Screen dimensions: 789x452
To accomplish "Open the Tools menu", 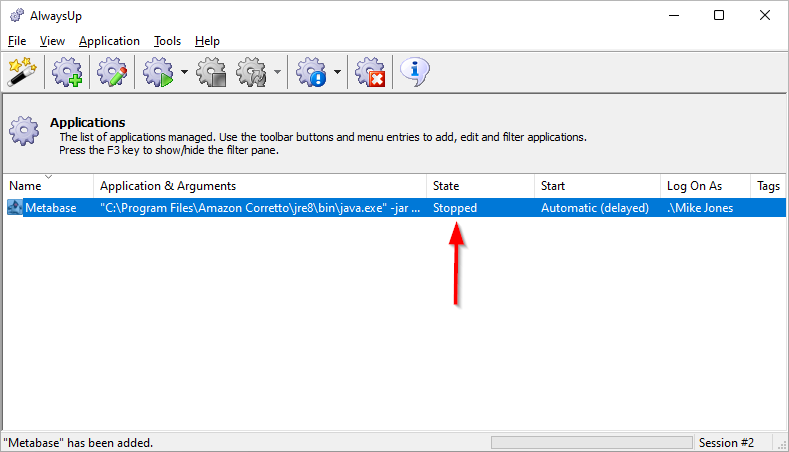I will [167, 41].
